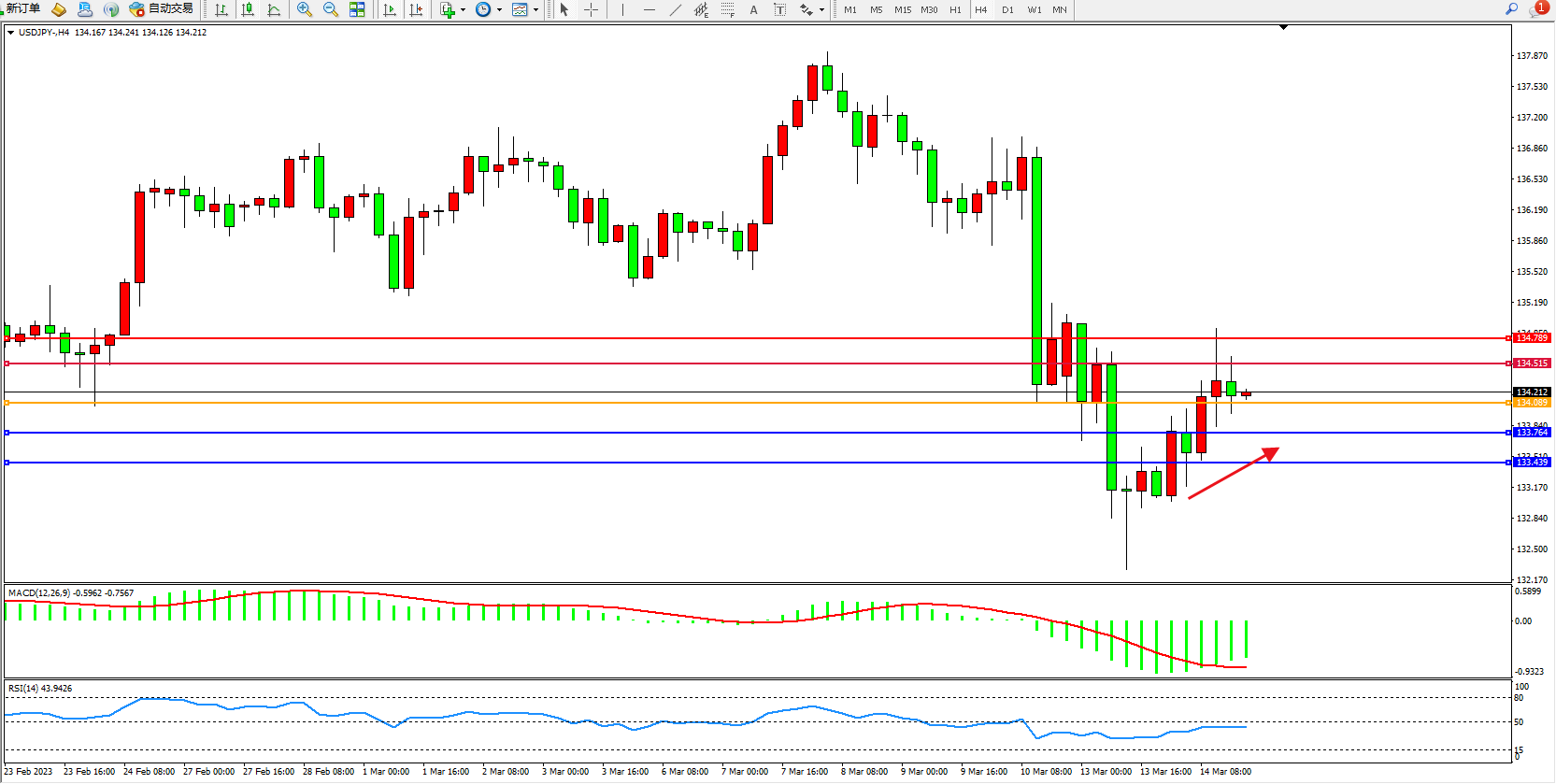Select the trendline drawing tool

tap(676, 9)
